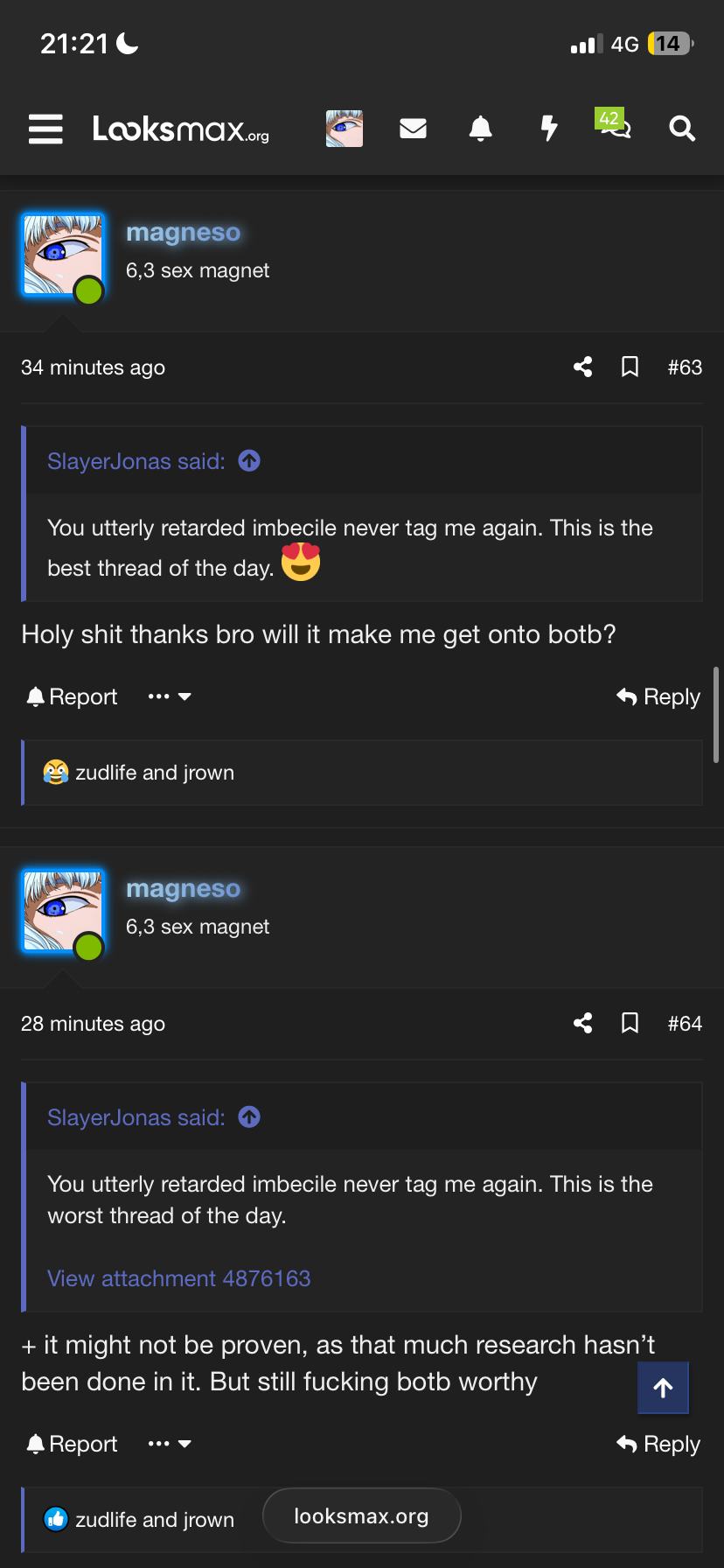The image size is (724, 1568).
Task: Expand more options dropdown on post #63
Action: pyautogui.click(x=170, y=696)
